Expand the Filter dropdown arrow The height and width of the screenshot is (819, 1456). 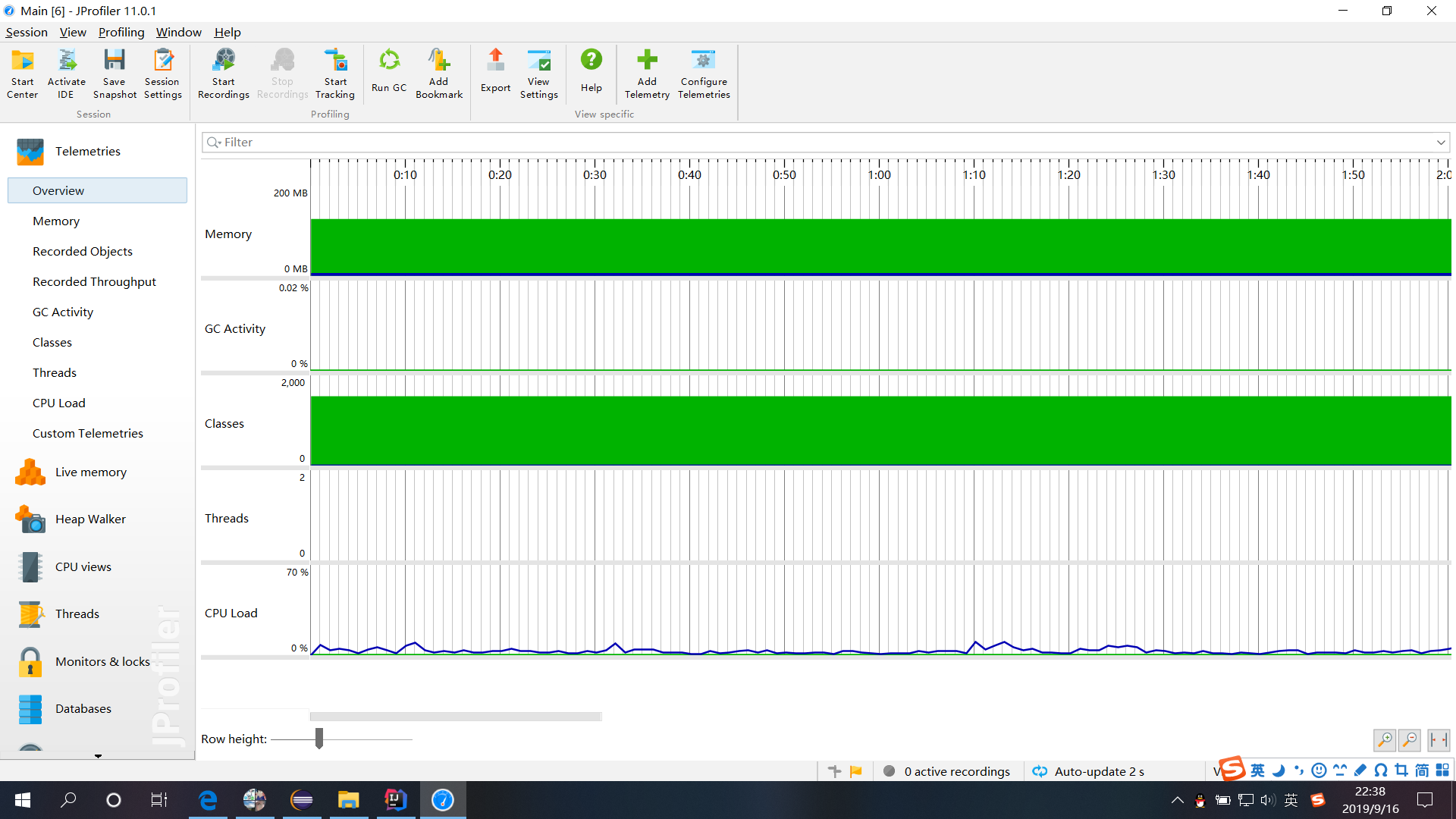pos(1440,143)
